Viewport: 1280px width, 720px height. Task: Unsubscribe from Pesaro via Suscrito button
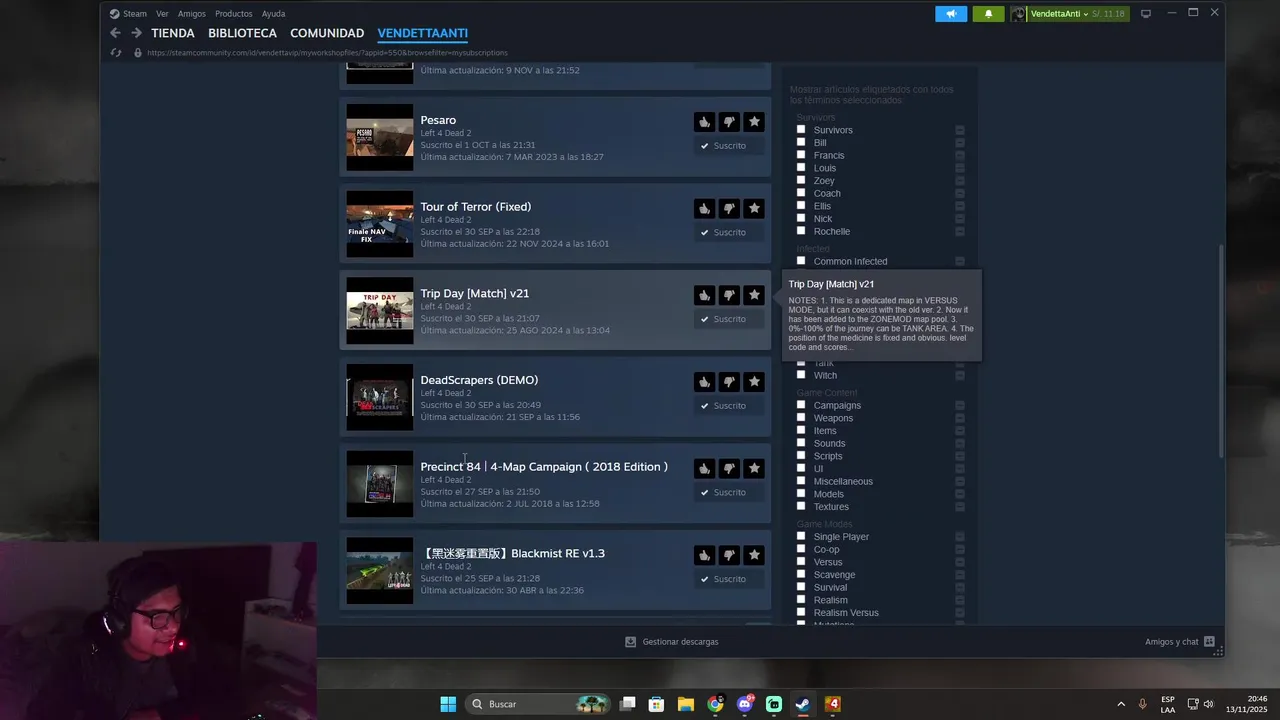[x=730, y=146]
